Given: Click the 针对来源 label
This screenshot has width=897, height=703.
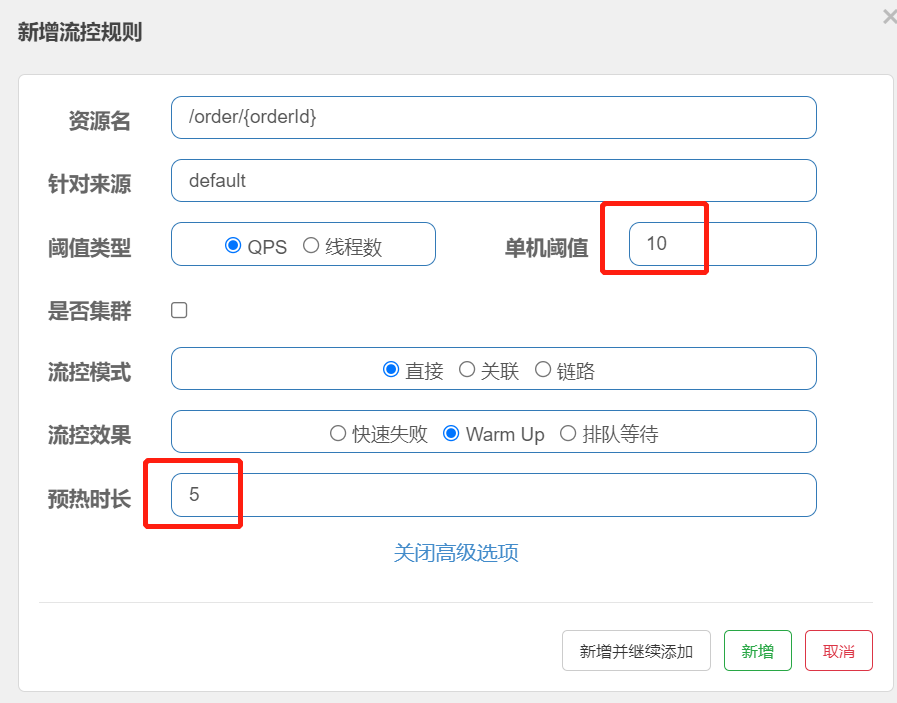Looking at the screenshot, I should point(89,184).
